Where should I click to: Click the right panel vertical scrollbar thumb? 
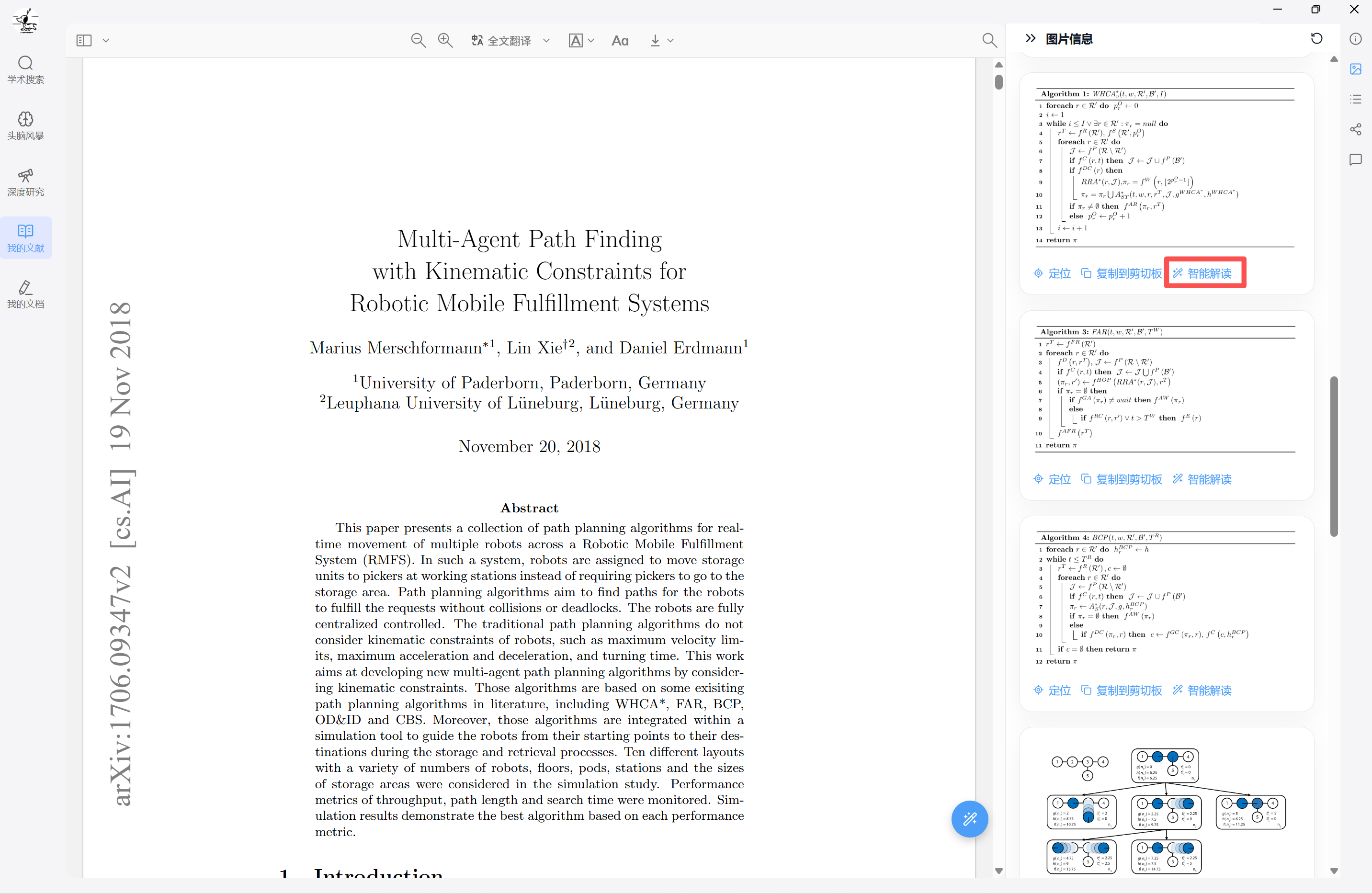pos(1334,455)
